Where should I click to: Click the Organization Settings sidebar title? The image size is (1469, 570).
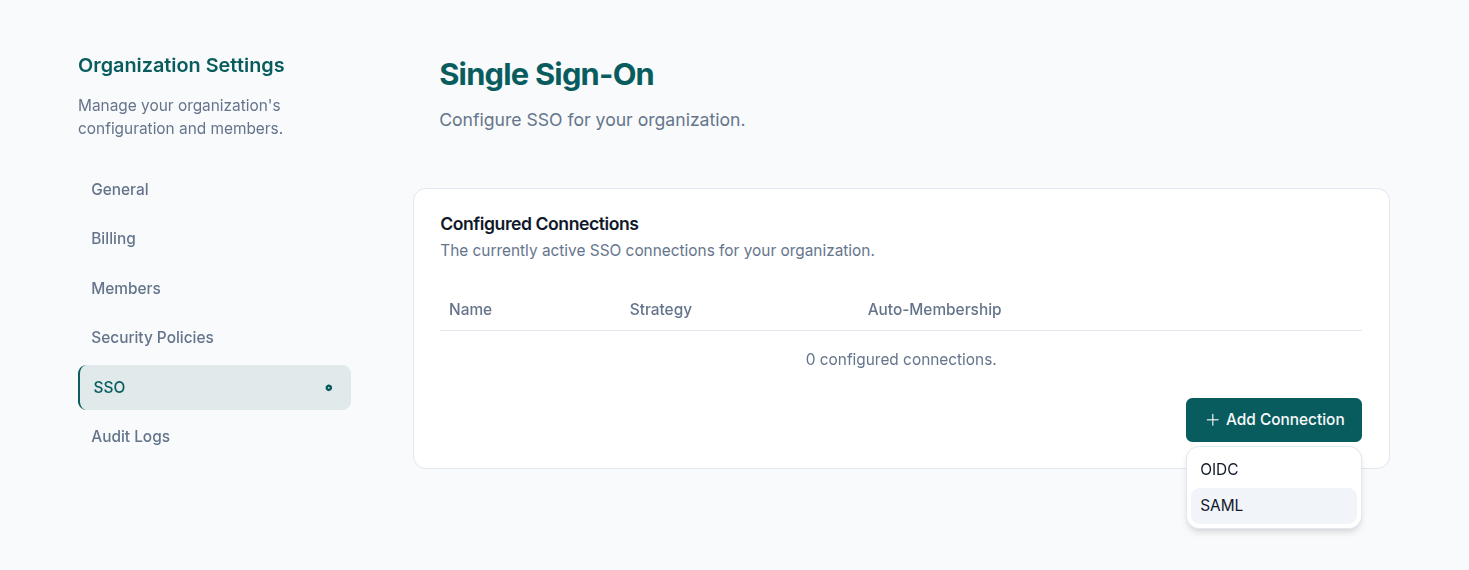[181, 66]
